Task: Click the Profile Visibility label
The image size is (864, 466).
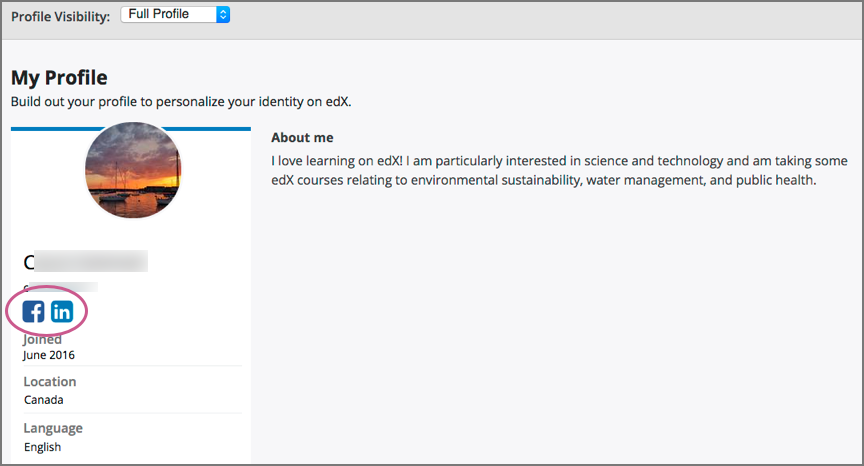Action: pos(60,17)
